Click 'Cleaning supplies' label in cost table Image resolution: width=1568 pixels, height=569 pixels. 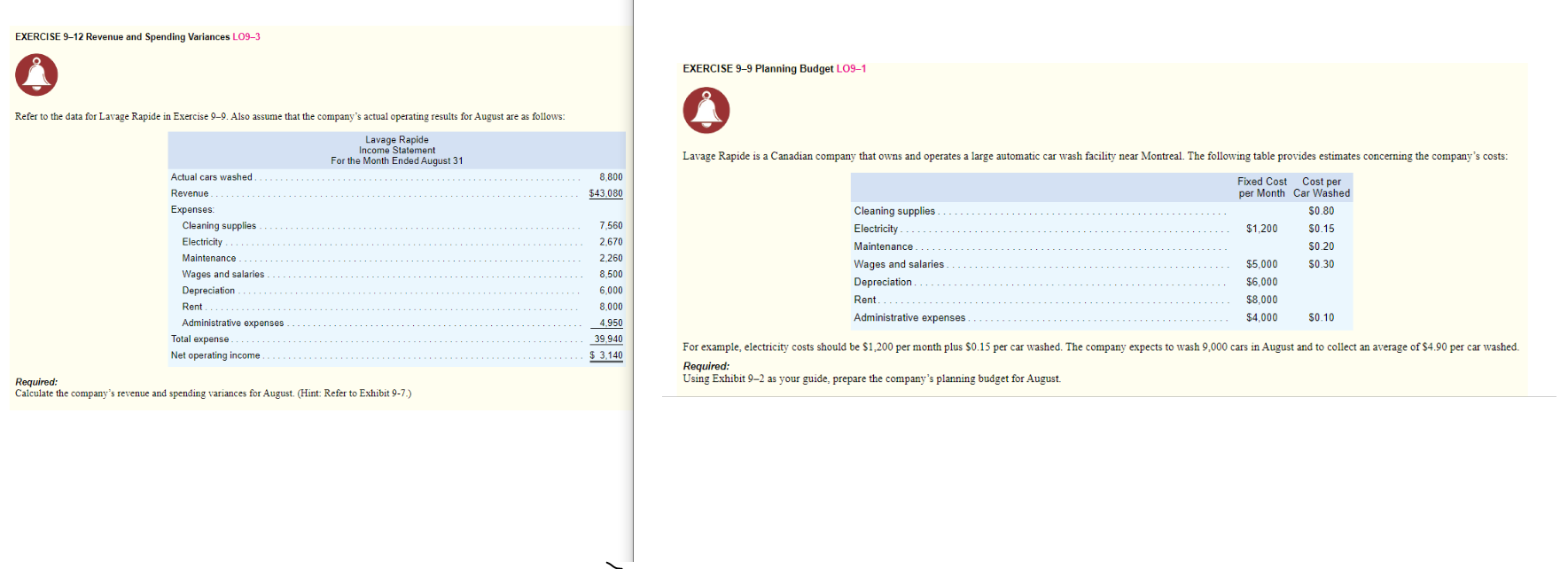(x=894, y=211)
